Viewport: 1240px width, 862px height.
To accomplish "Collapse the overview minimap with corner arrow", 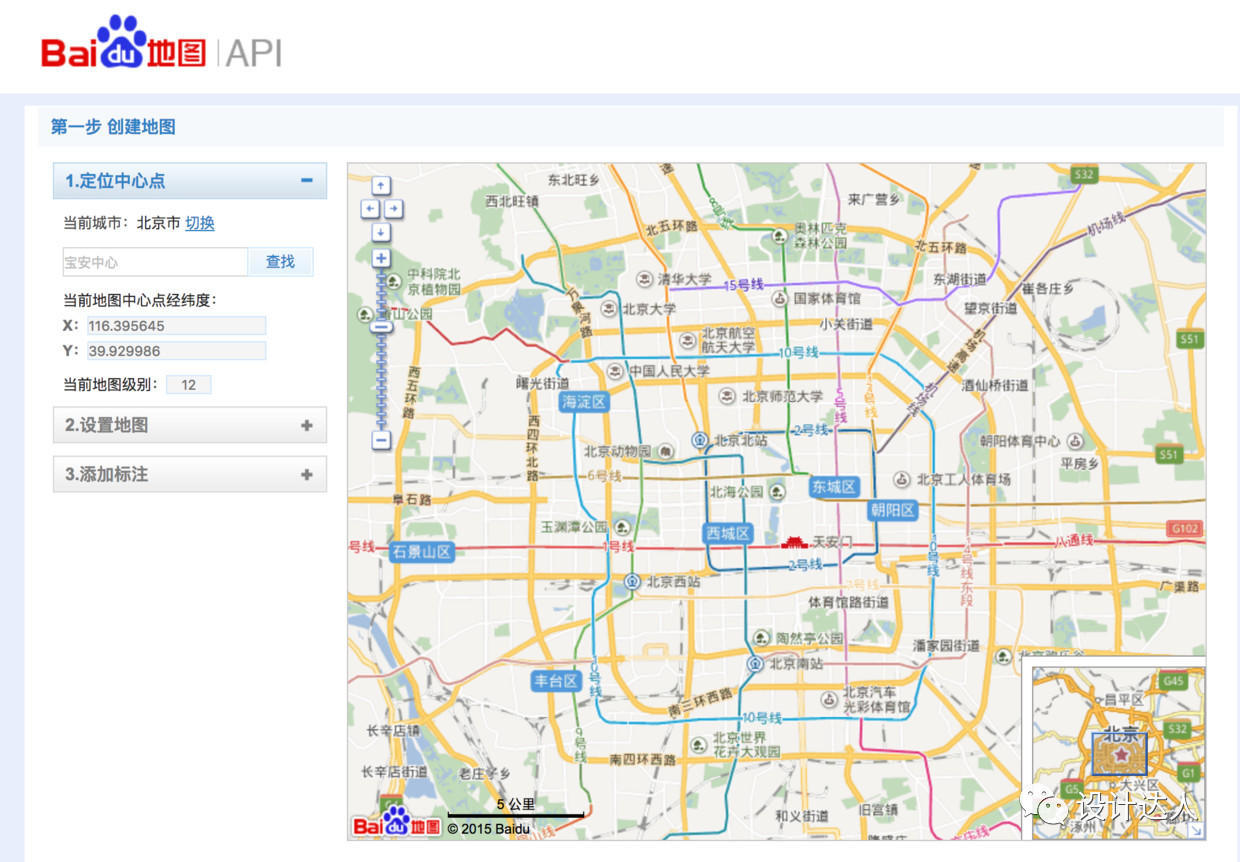I will (x=1194, y=829).
